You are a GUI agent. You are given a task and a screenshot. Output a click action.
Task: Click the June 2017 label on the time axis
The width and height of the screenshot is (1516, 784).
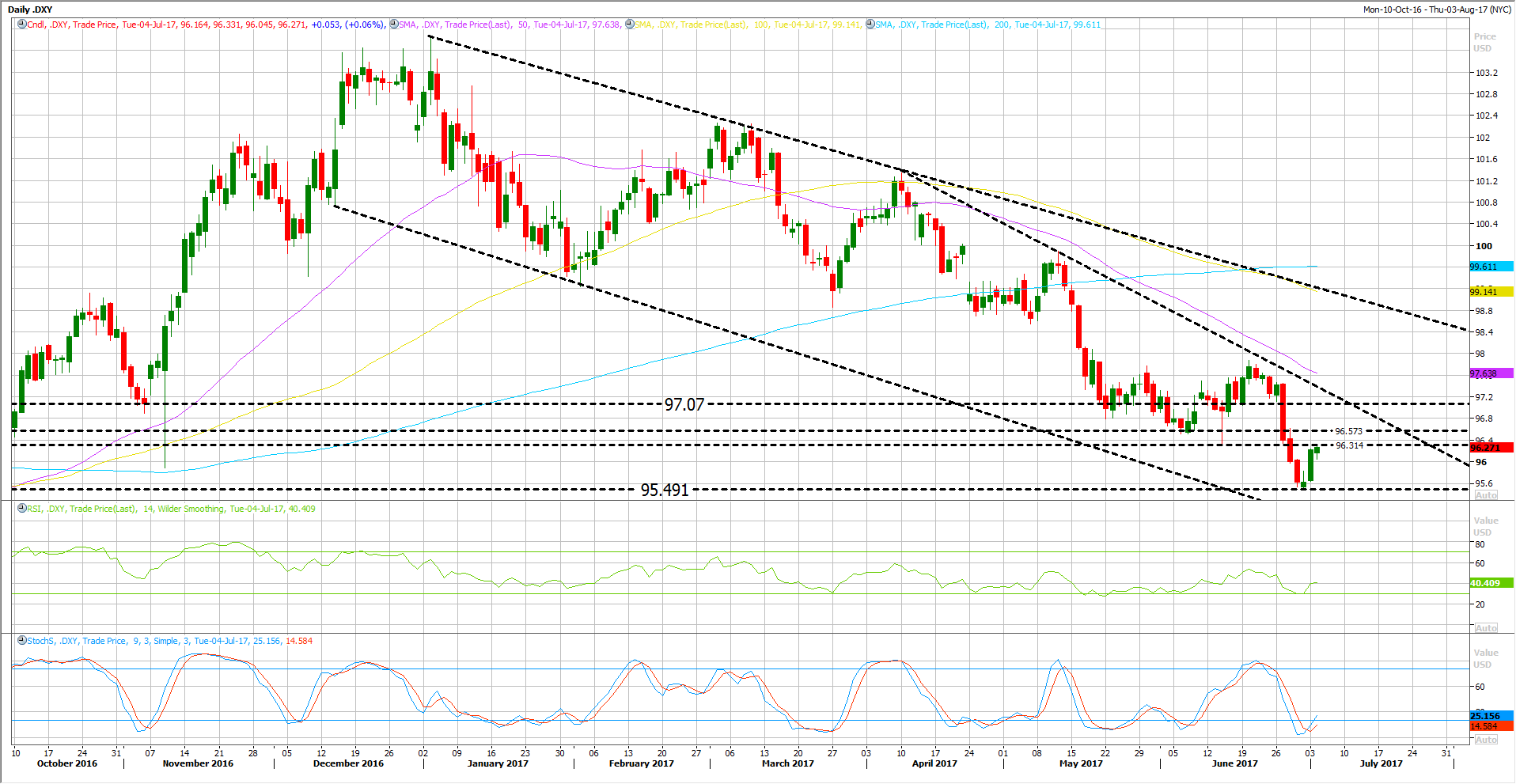point(1234,763)
